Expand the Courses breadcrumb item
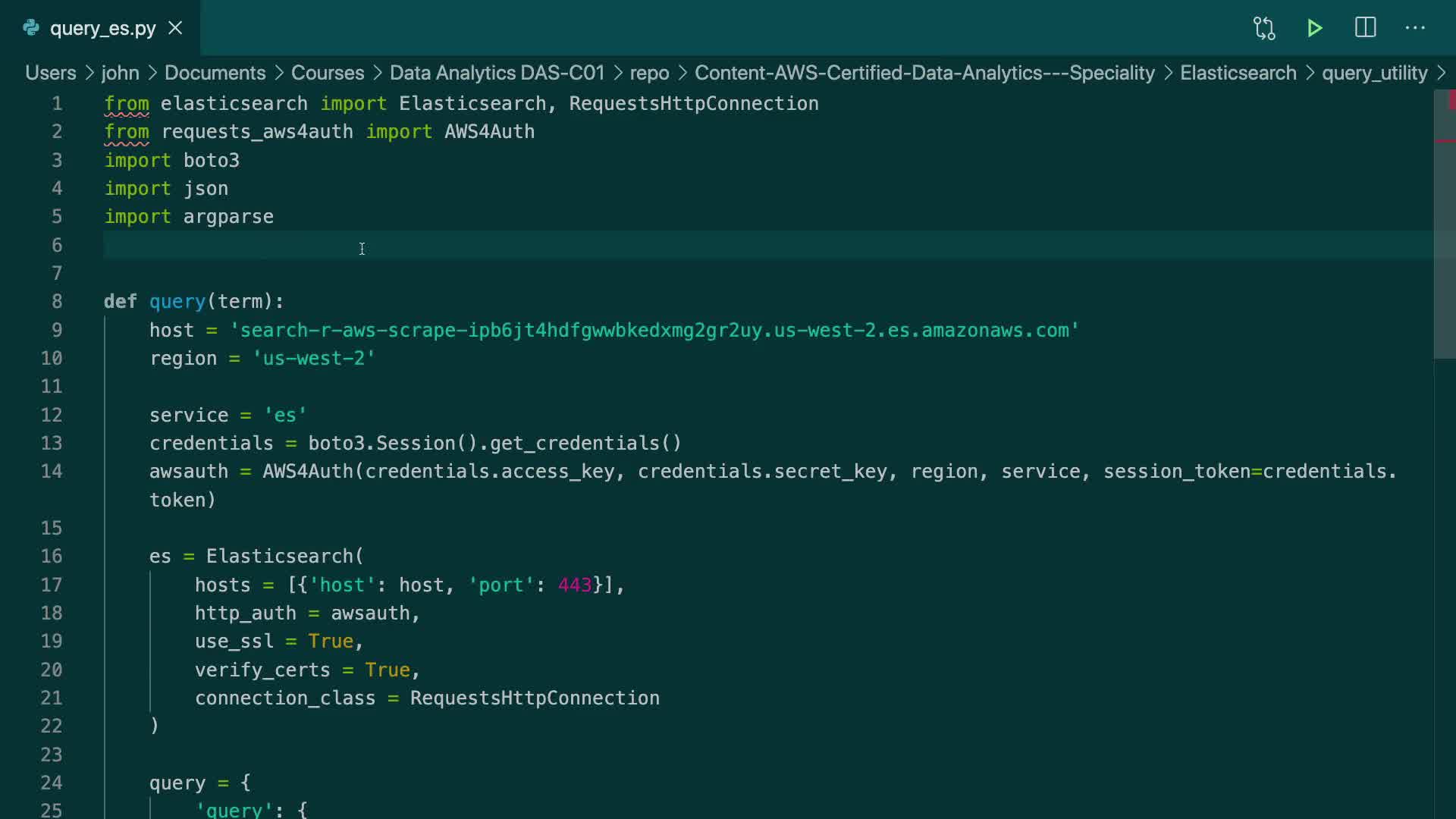 tap(327, 73)
